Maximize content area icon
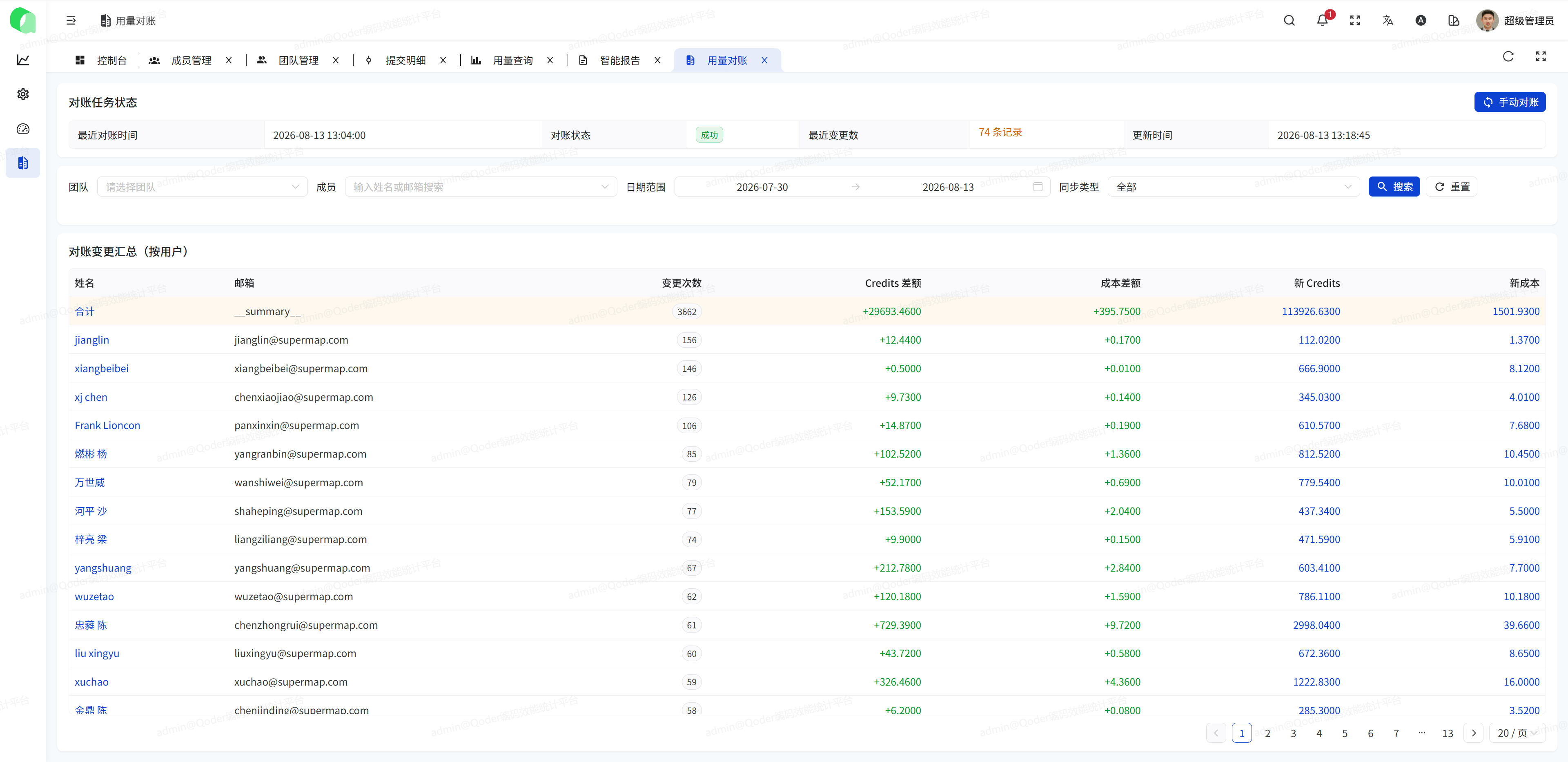 1541,57
